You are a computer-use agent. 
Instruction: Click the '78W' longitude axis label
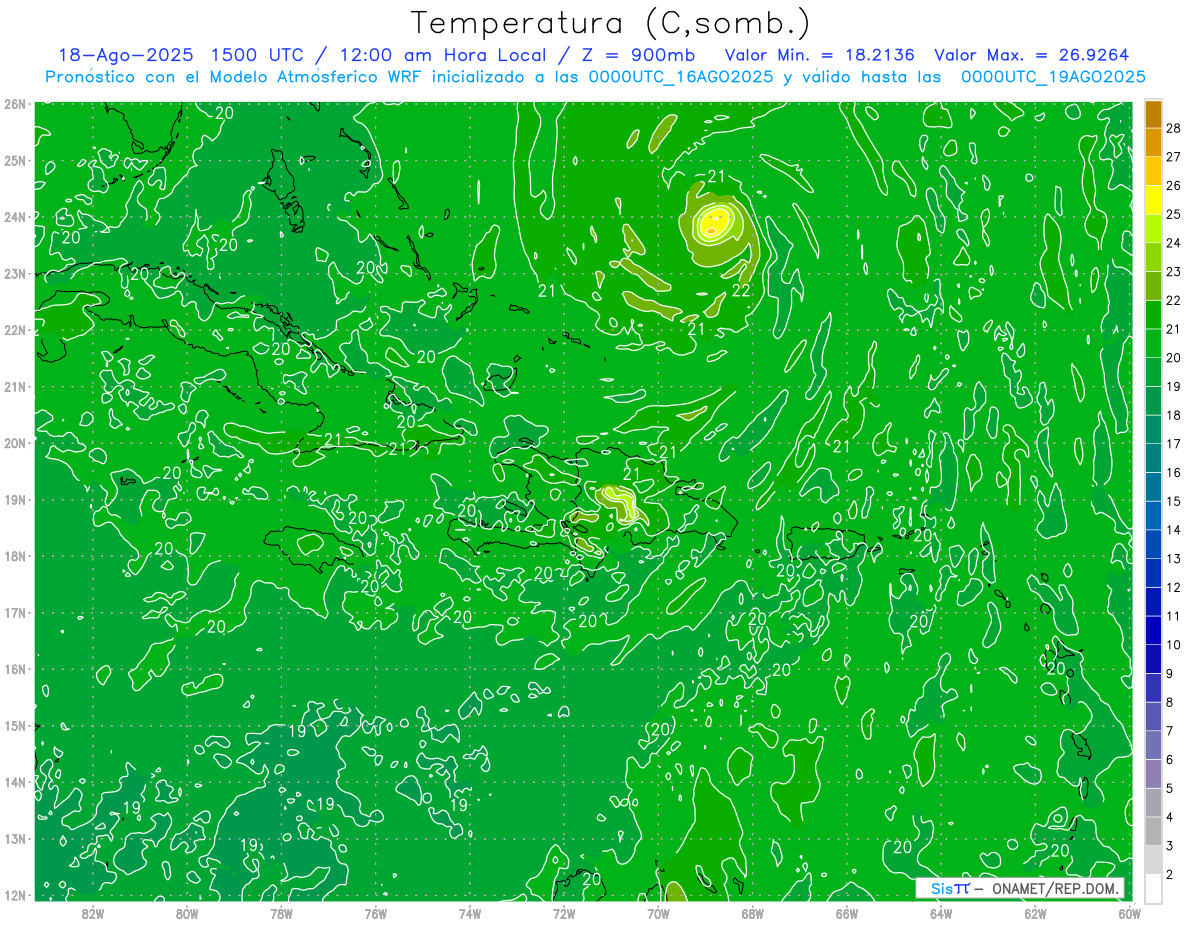[281, 913]
